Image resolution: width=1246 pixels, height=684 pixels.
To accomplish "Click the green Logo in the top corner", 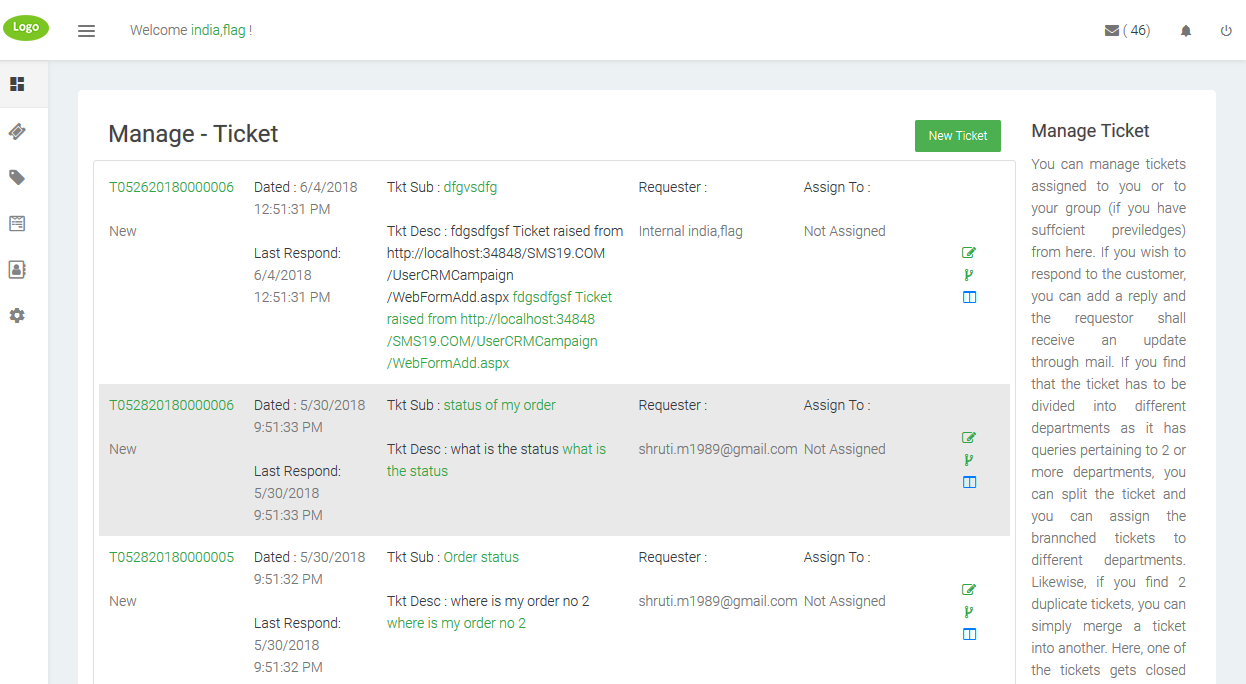I will pyautogui.click(x=26, y=27).
